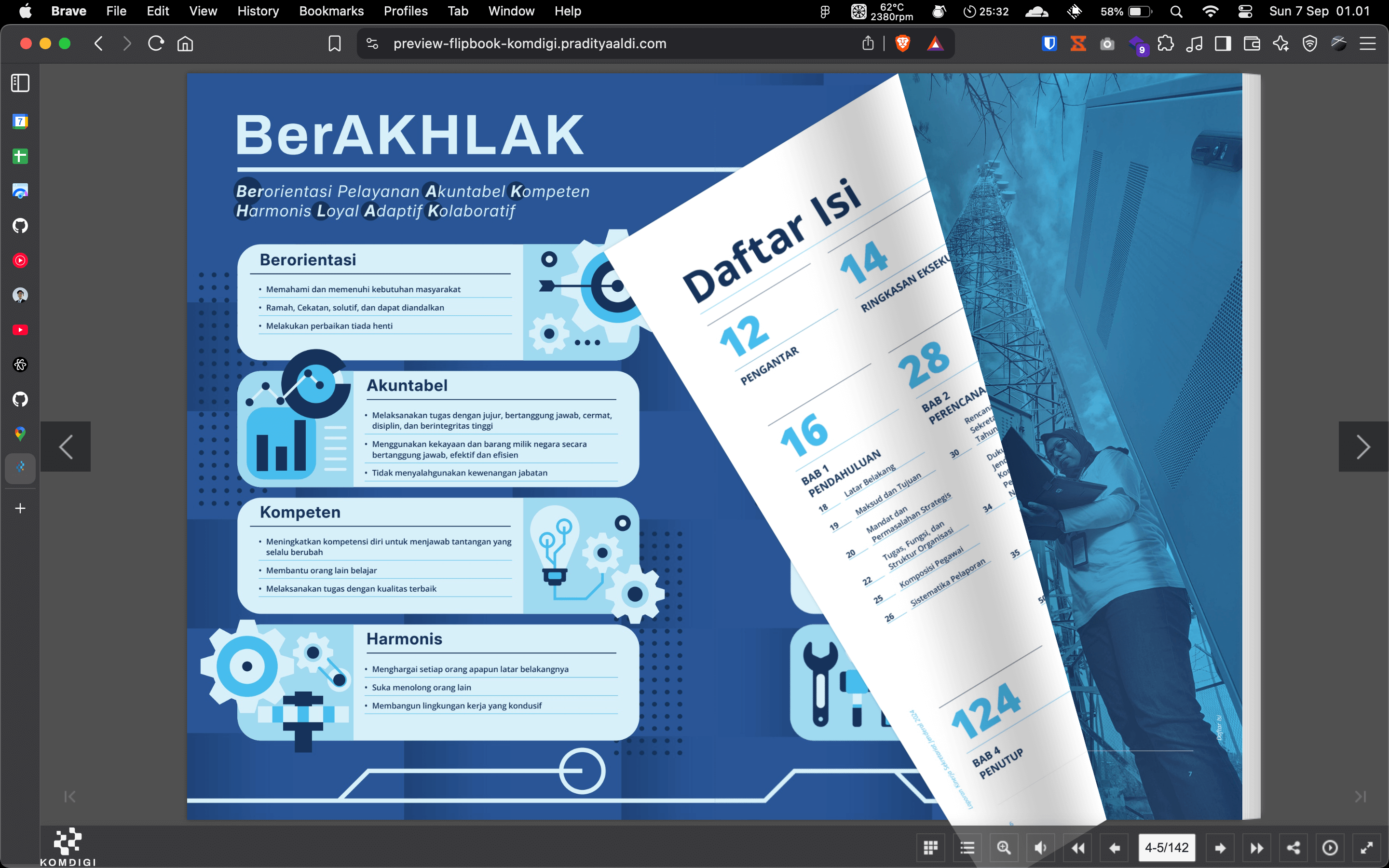Image resolution: width=1389 pixels, height=868 pixels.
Task: Open YouTube Music pinned tab
Action: (x=20, y=260)
